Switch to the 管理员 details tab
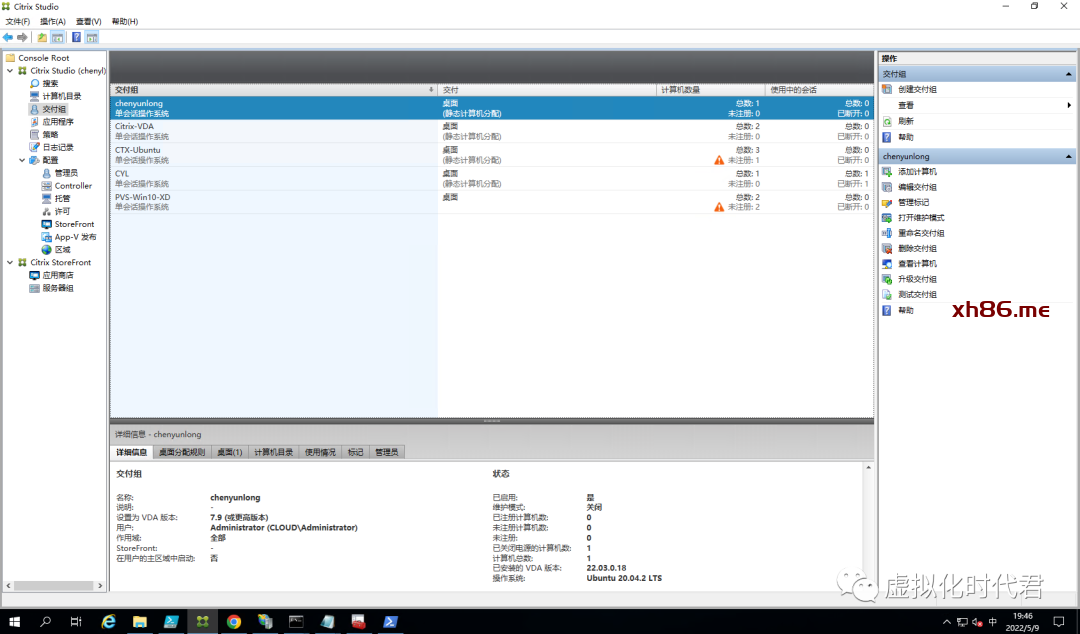 [x=386, y=452]
